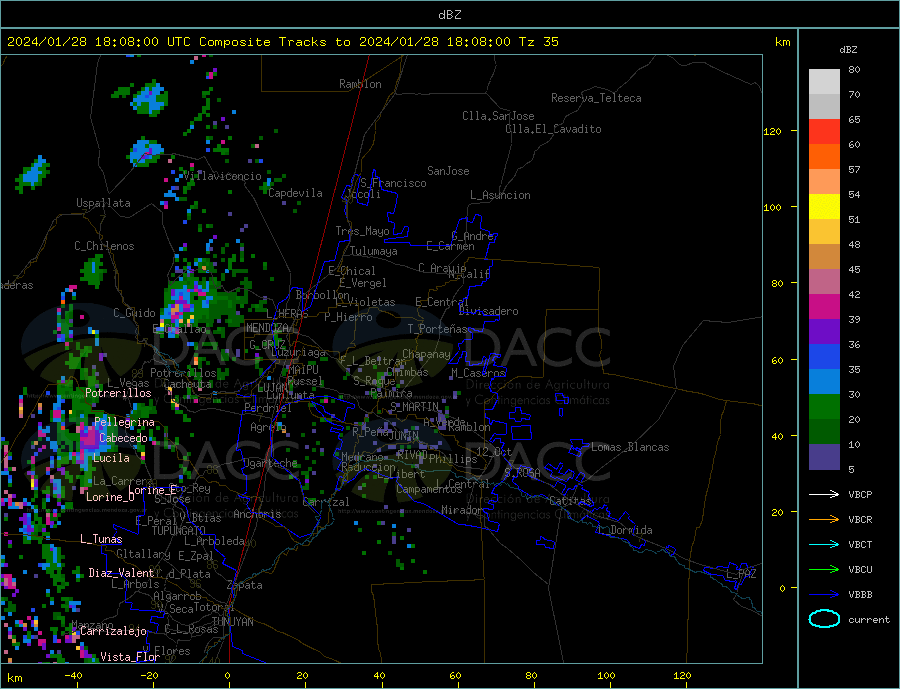The width and height of the screenshot is (900, 689).
Task: Click the legend value 65
Action: click(x=854, y=119)
